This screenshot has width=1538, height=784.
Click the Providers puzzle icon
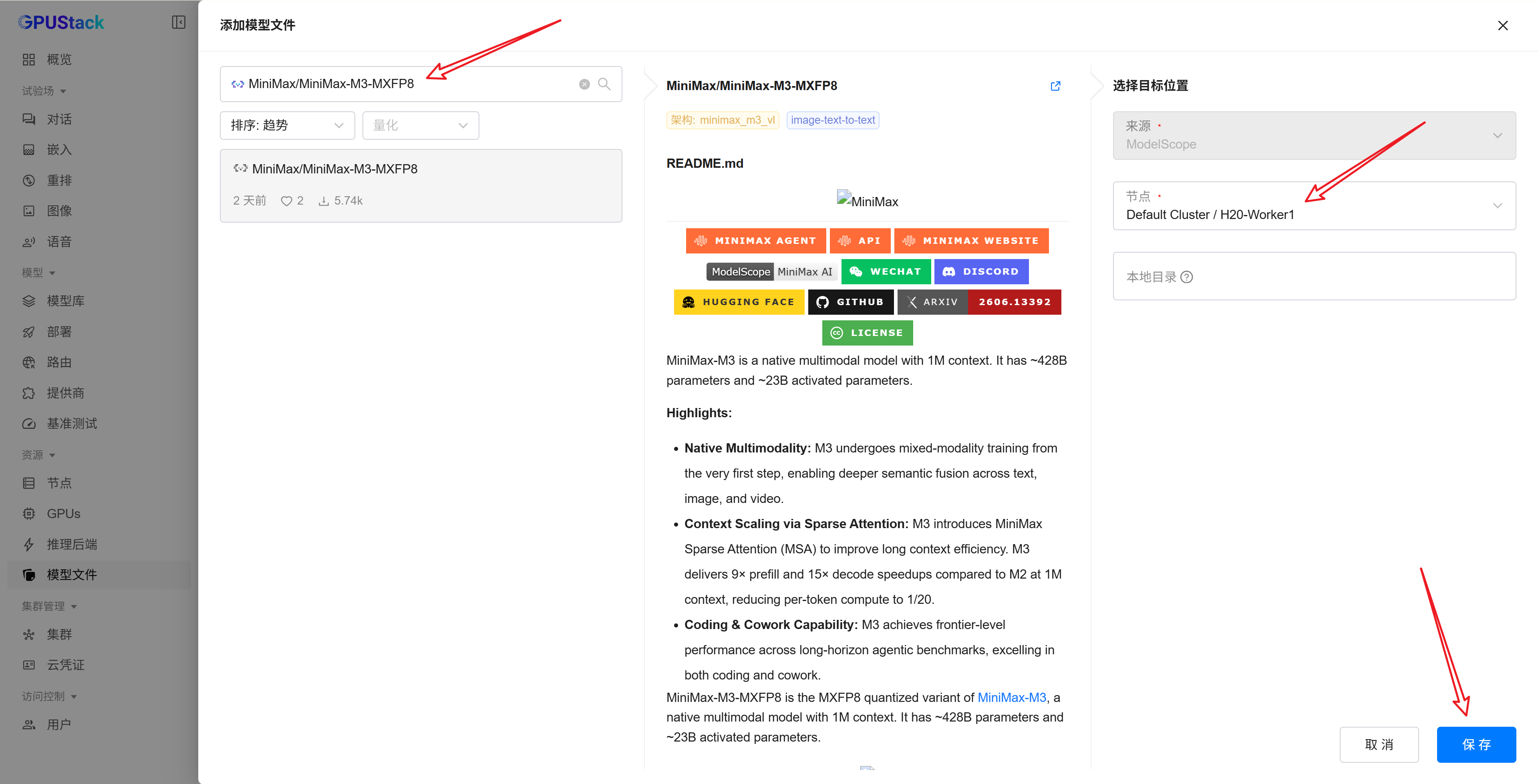(29, 393)
